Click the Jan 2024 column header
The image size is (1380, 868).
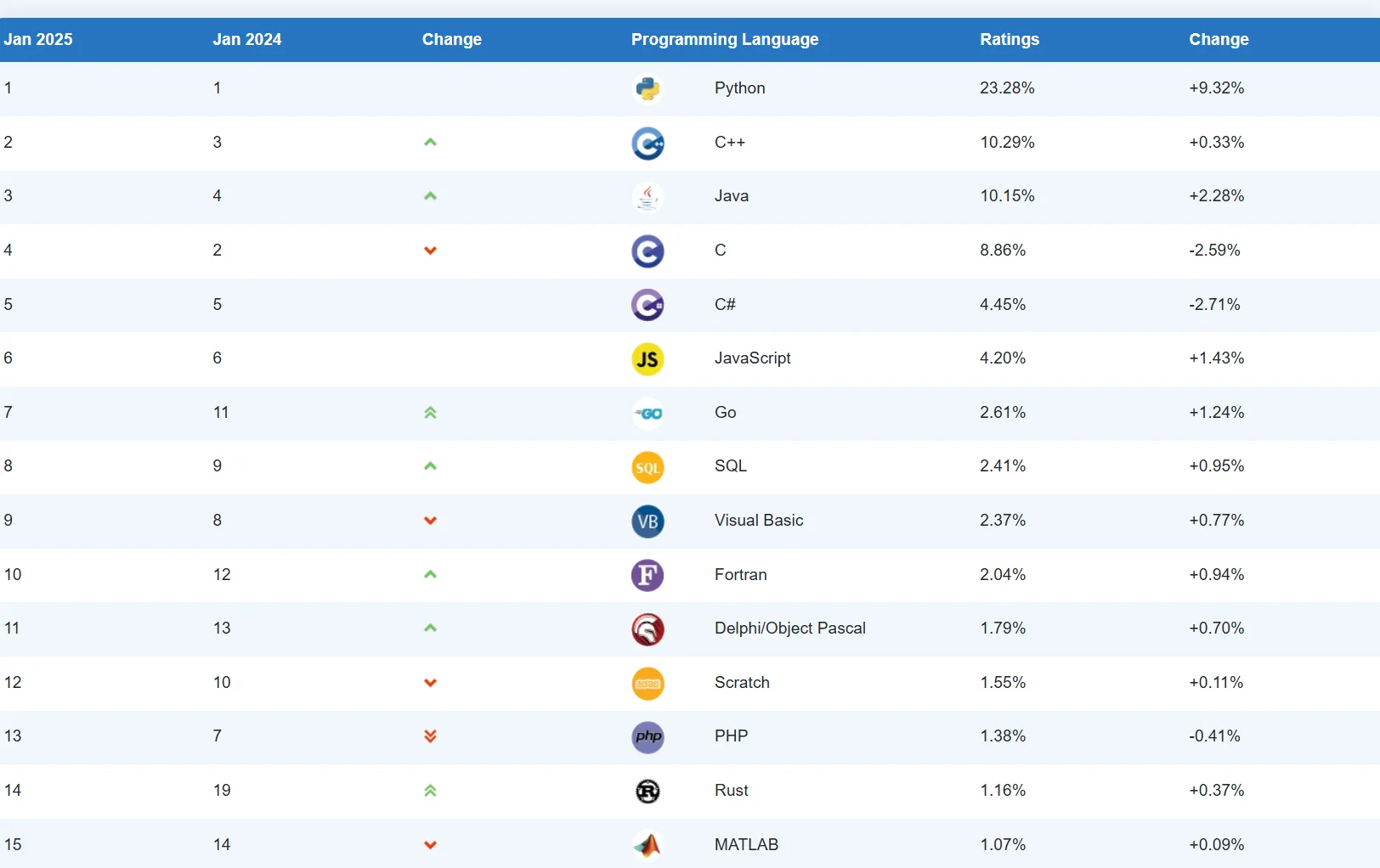[x=247, y=39]
